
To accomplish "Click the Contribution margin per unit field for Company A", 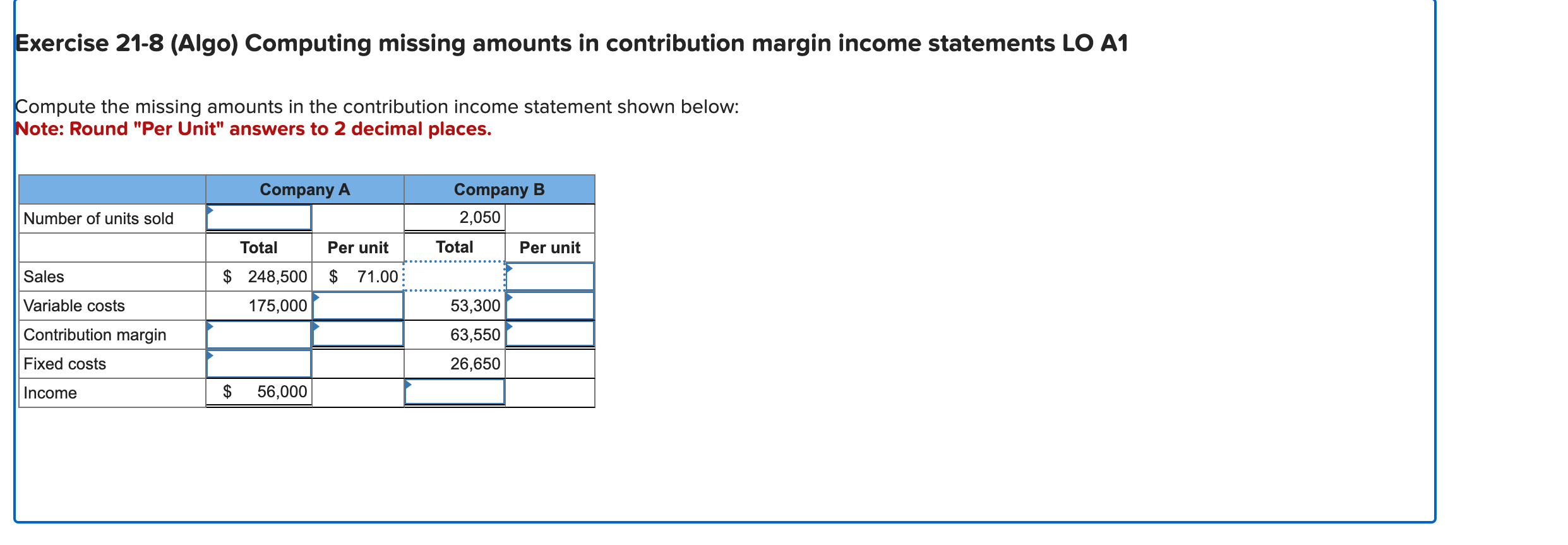I will tap(357, 335).
